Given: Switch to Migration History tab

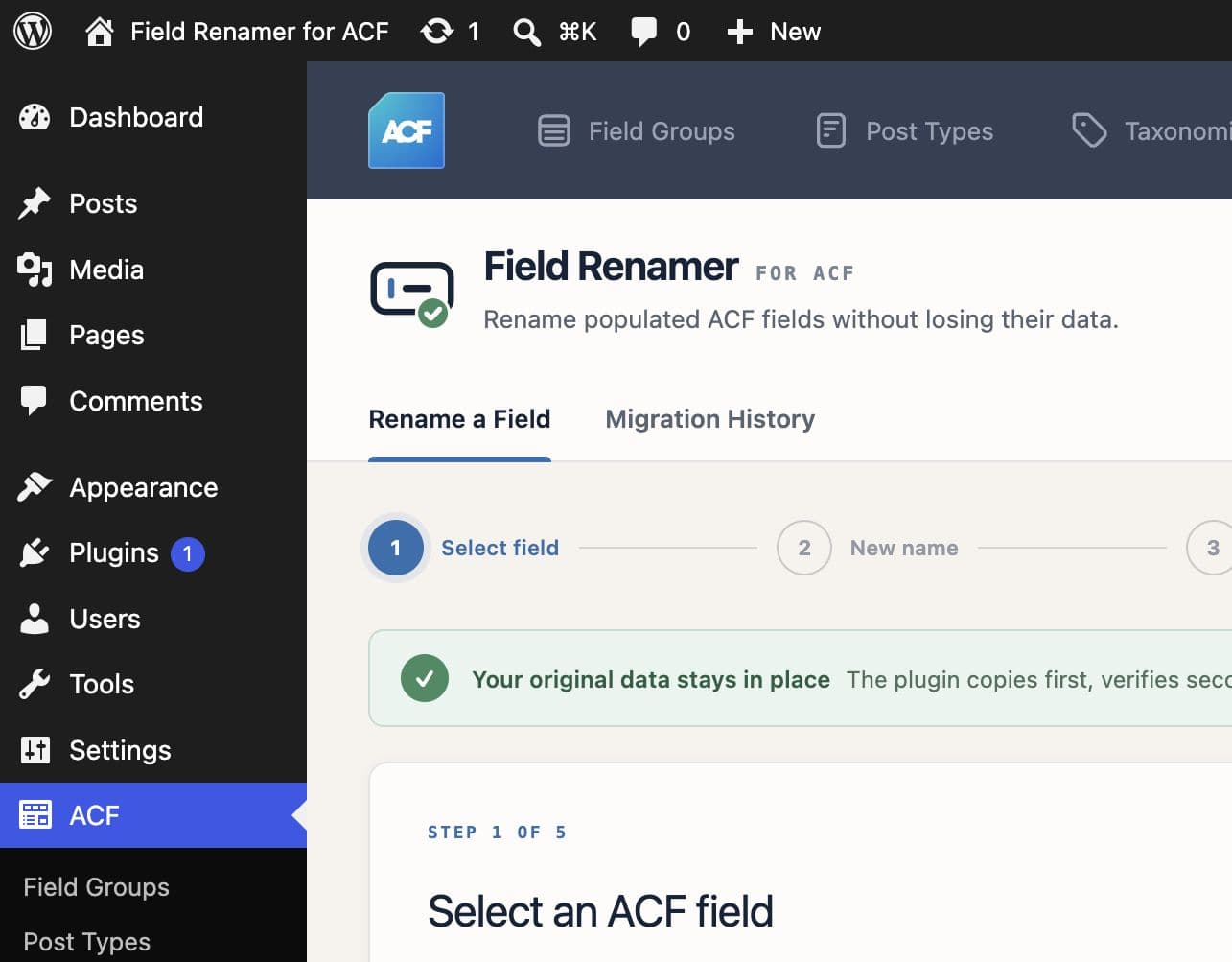Looking at the screenshot, I should 710,419.
